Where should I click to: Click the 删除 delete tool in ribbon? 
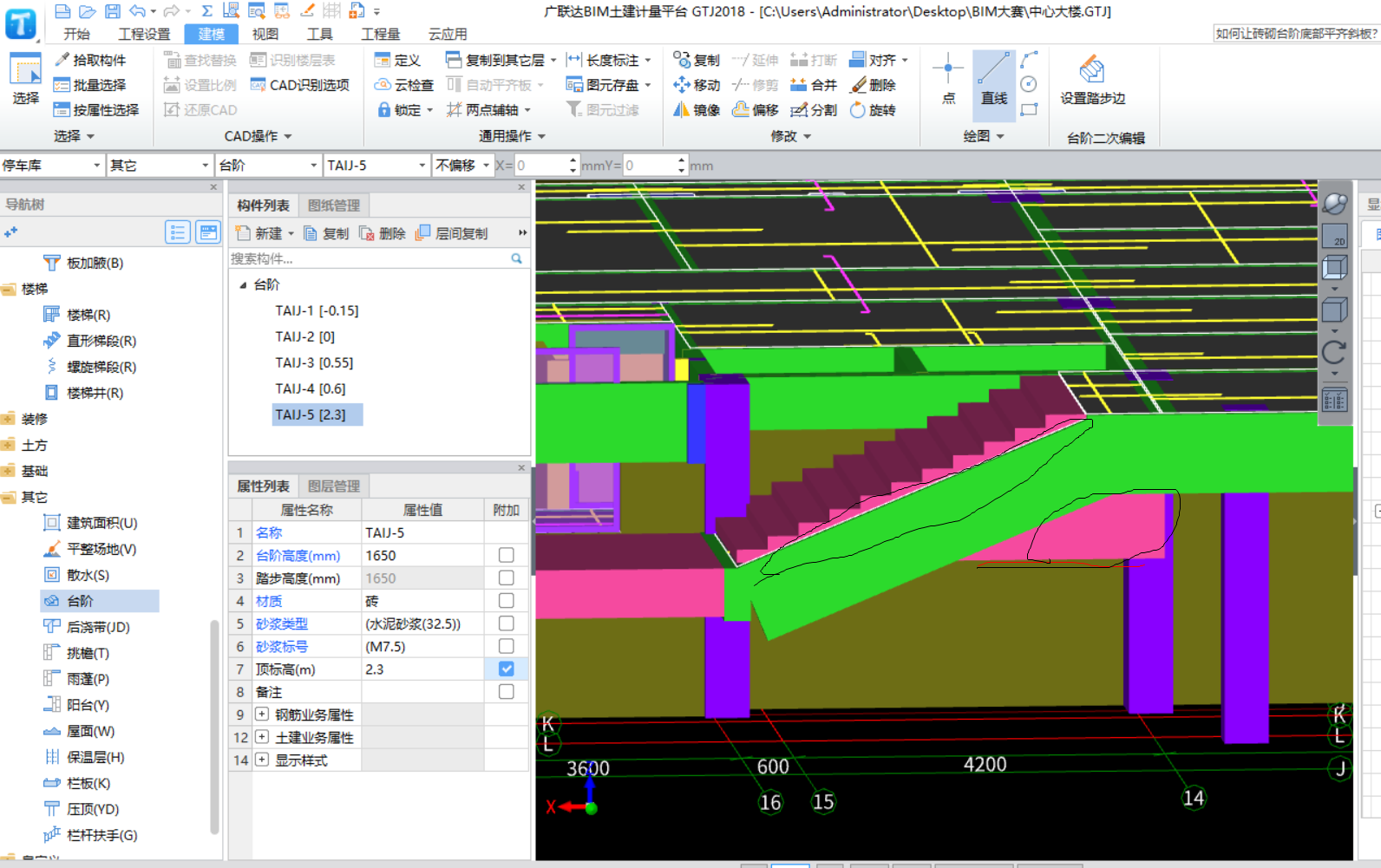coord(873,85)
